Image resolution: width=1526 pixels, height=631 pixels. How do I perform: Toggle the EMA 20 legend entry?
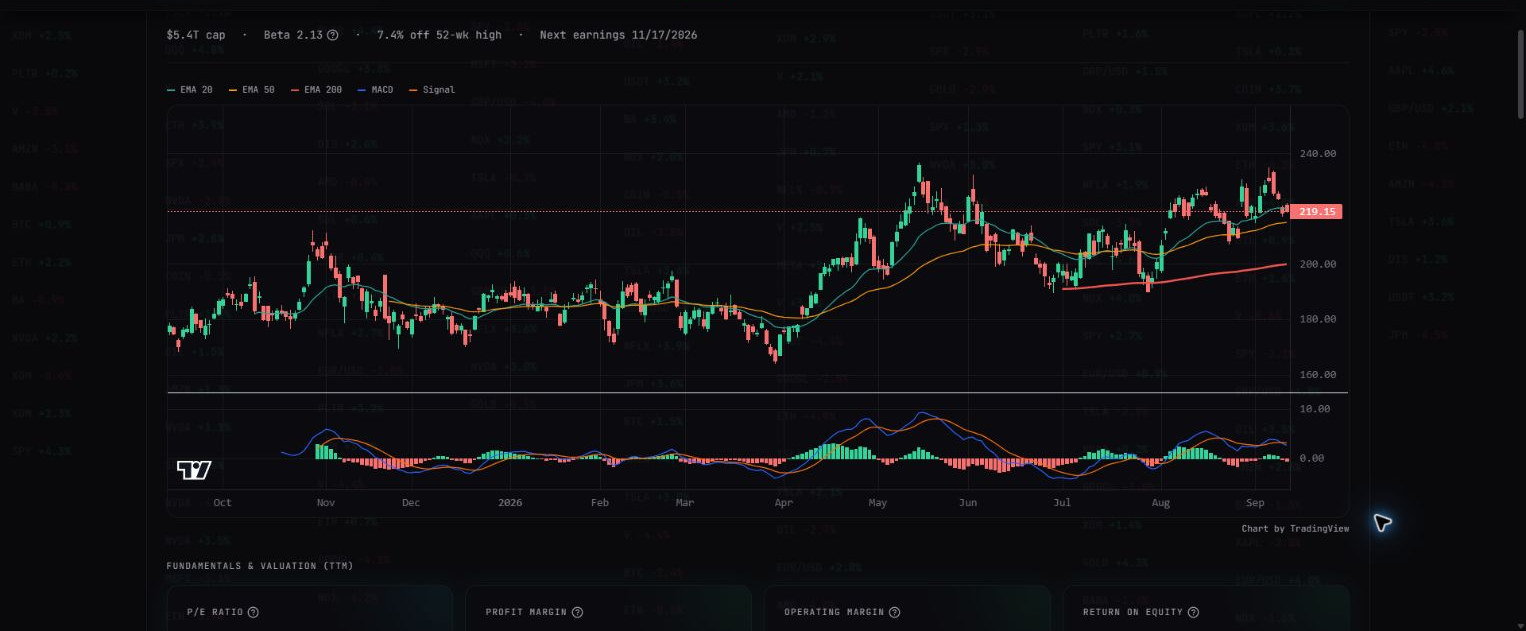(189, 90)
